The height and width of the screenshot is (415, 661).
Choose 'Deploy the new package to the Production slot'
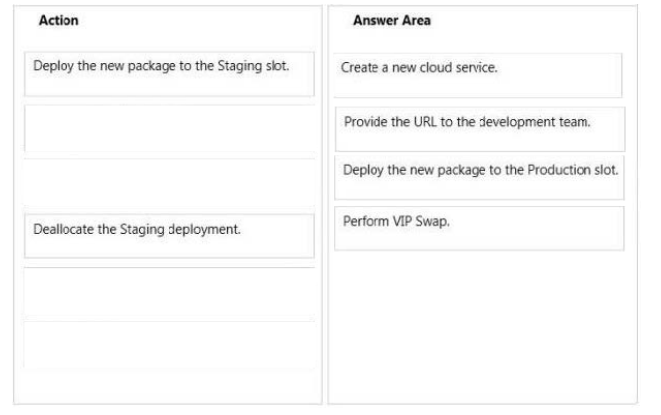(x=479, y=178)
